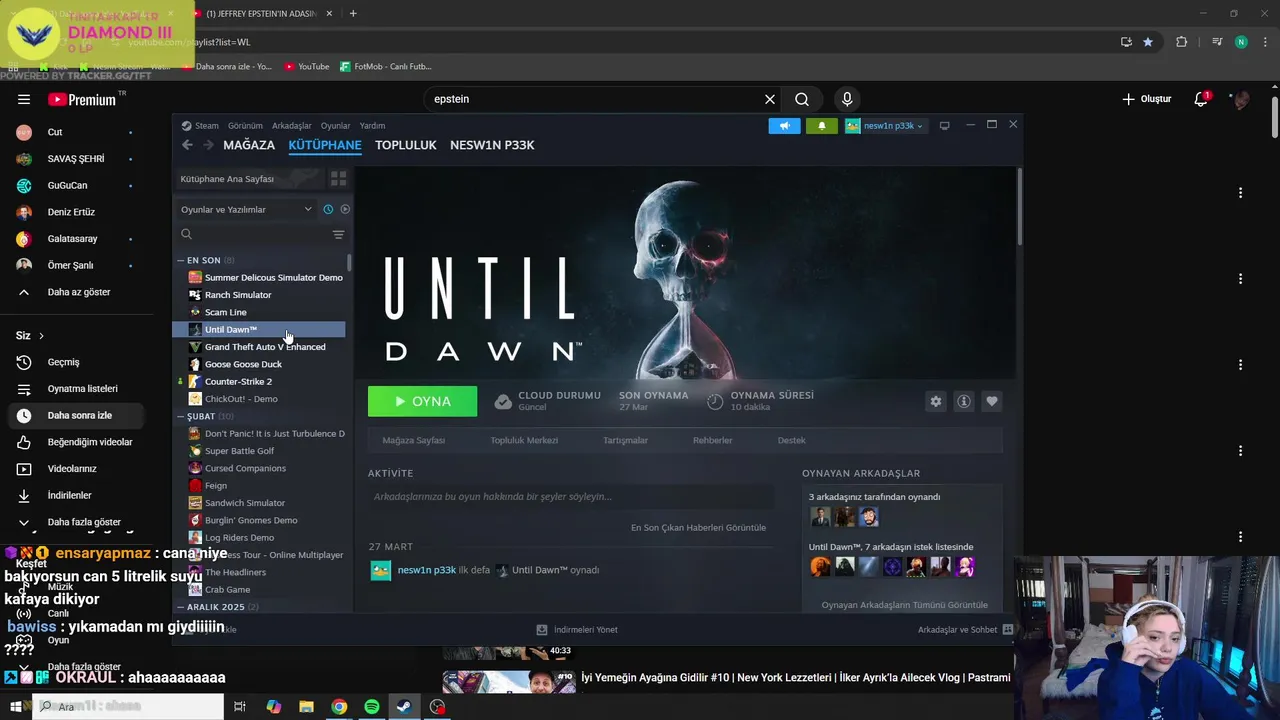Screen dimensions: 1280x720
Task: Click En Son Çıkan Haberleri Görüntüle
Action: point(698,528)
